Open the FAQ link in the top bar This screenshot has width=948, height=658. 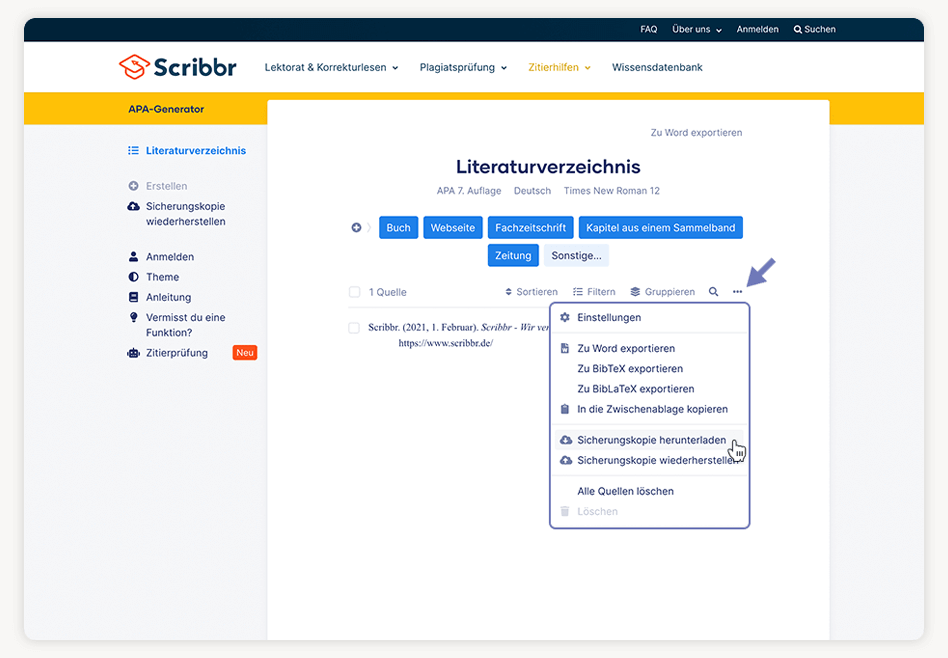tap(649, 30)
